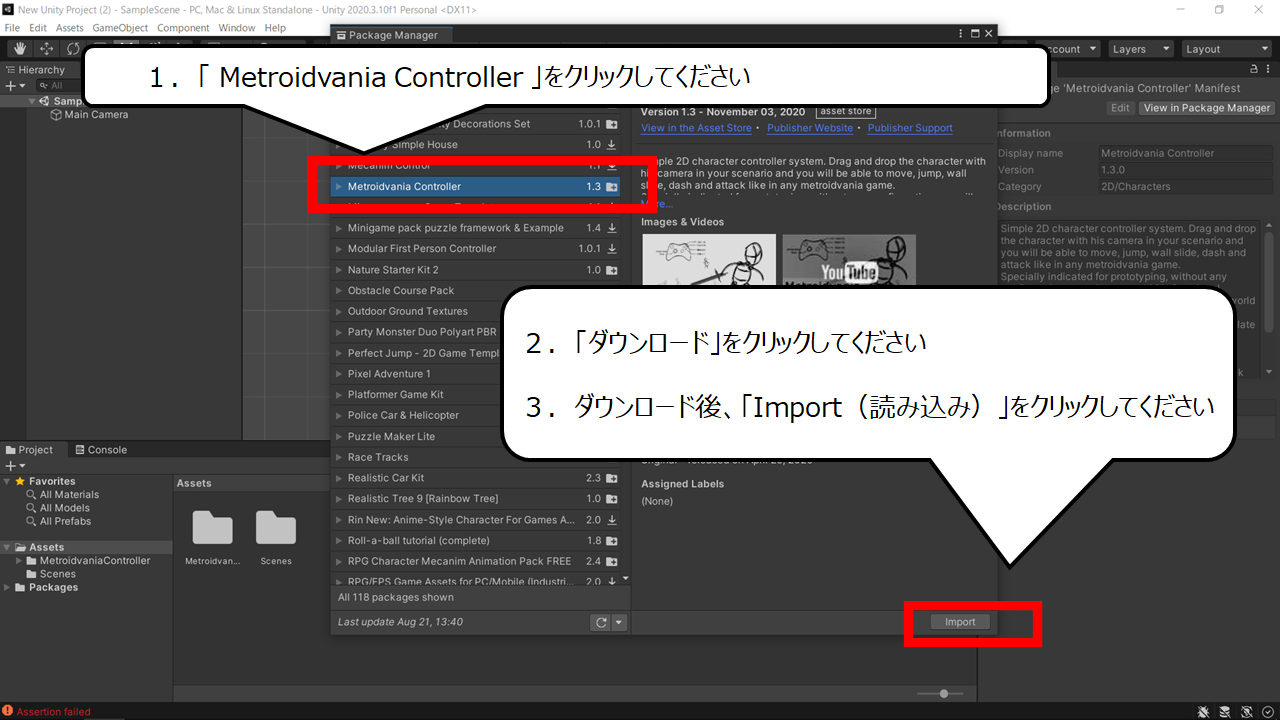
Task: Collapse the Favorites group
Action: point(8,481)
